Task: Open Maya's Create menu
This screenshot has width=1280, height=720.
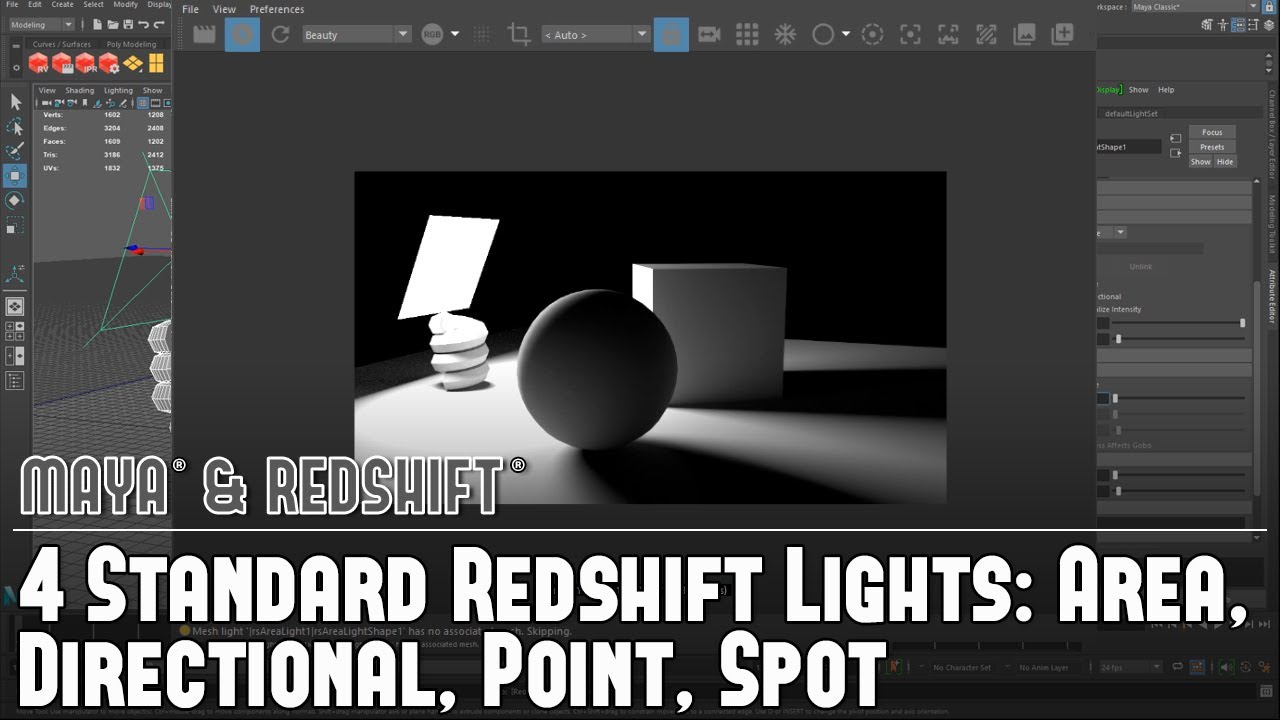Action: pos(63,5)
